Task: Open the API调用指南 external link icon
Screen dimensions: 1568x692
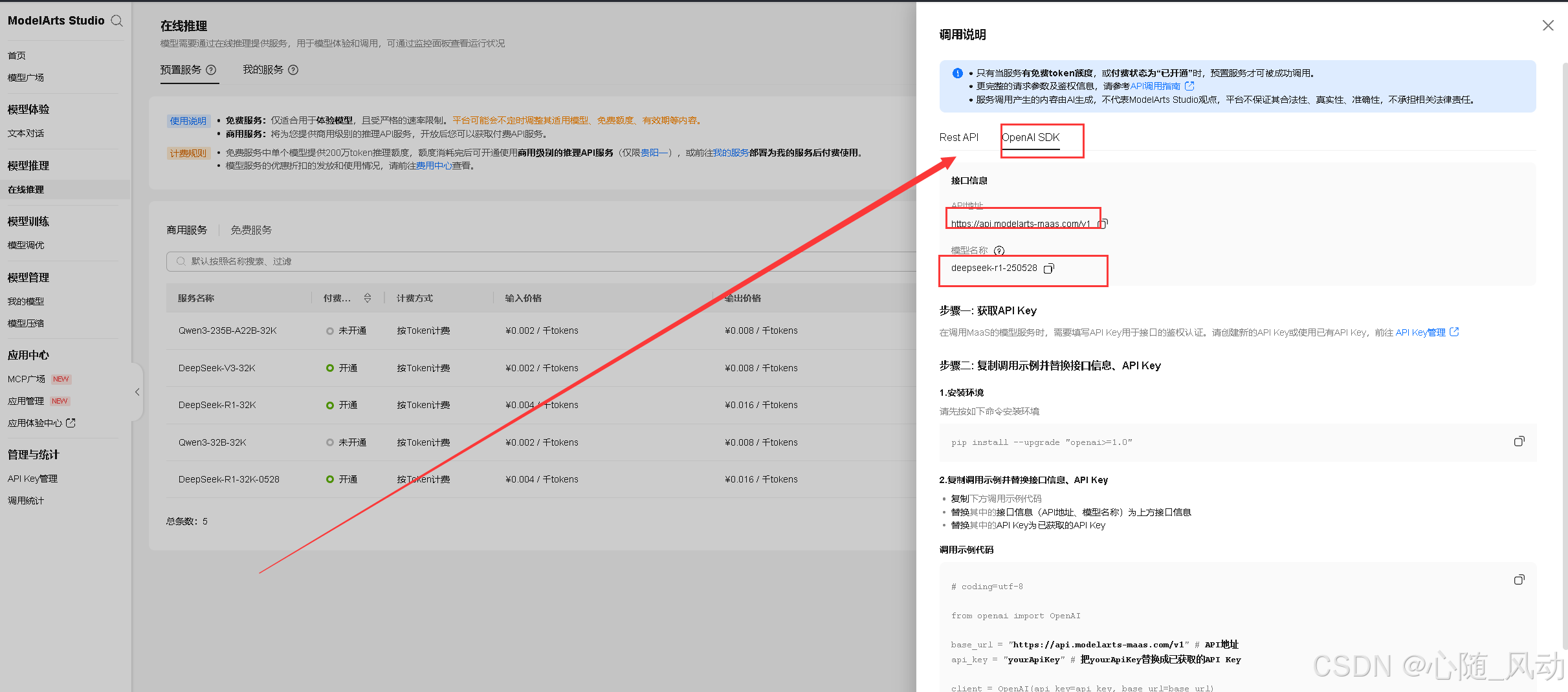Action: click(1189, 86)
